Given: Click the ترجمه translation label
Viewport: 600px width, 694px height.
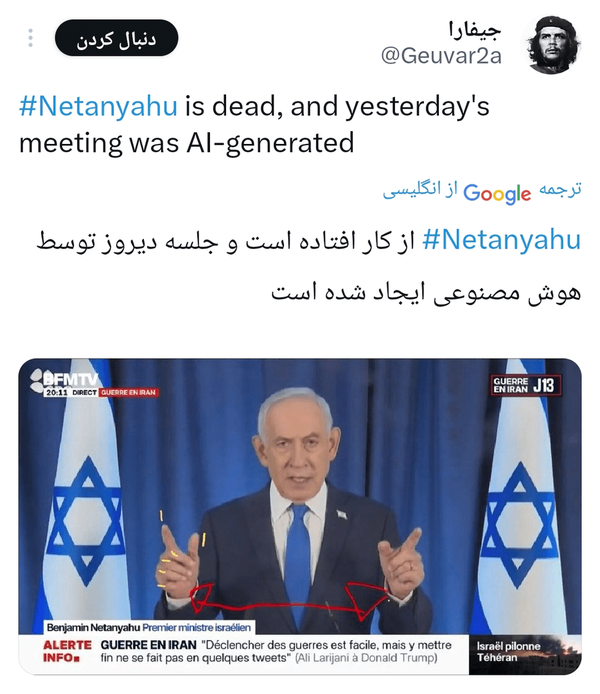Looking at the screenshot, I should 560,189.
